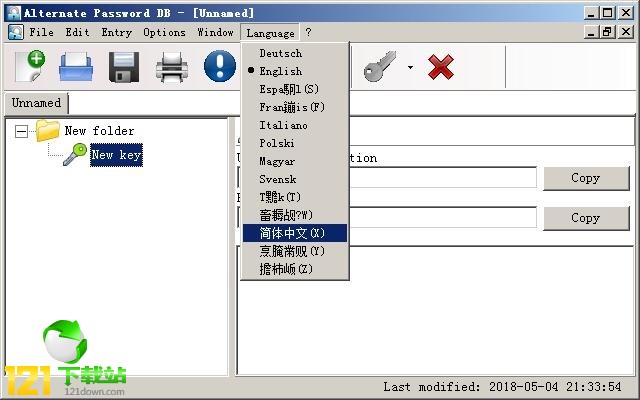
Task: Close the inner Unnamed document window
Action: click(x=626, y=31)
